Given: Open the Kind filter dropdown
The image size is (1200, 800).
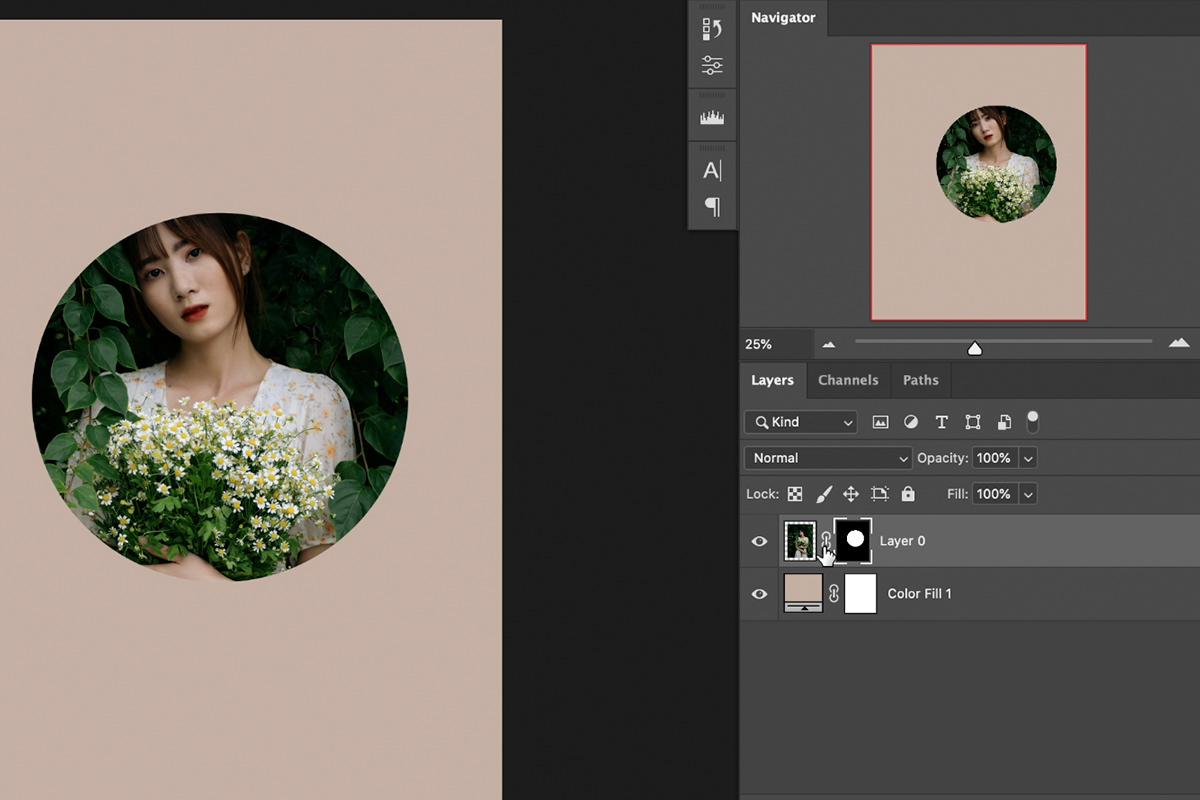Looking at the screenshot, I should coord(800,422).
